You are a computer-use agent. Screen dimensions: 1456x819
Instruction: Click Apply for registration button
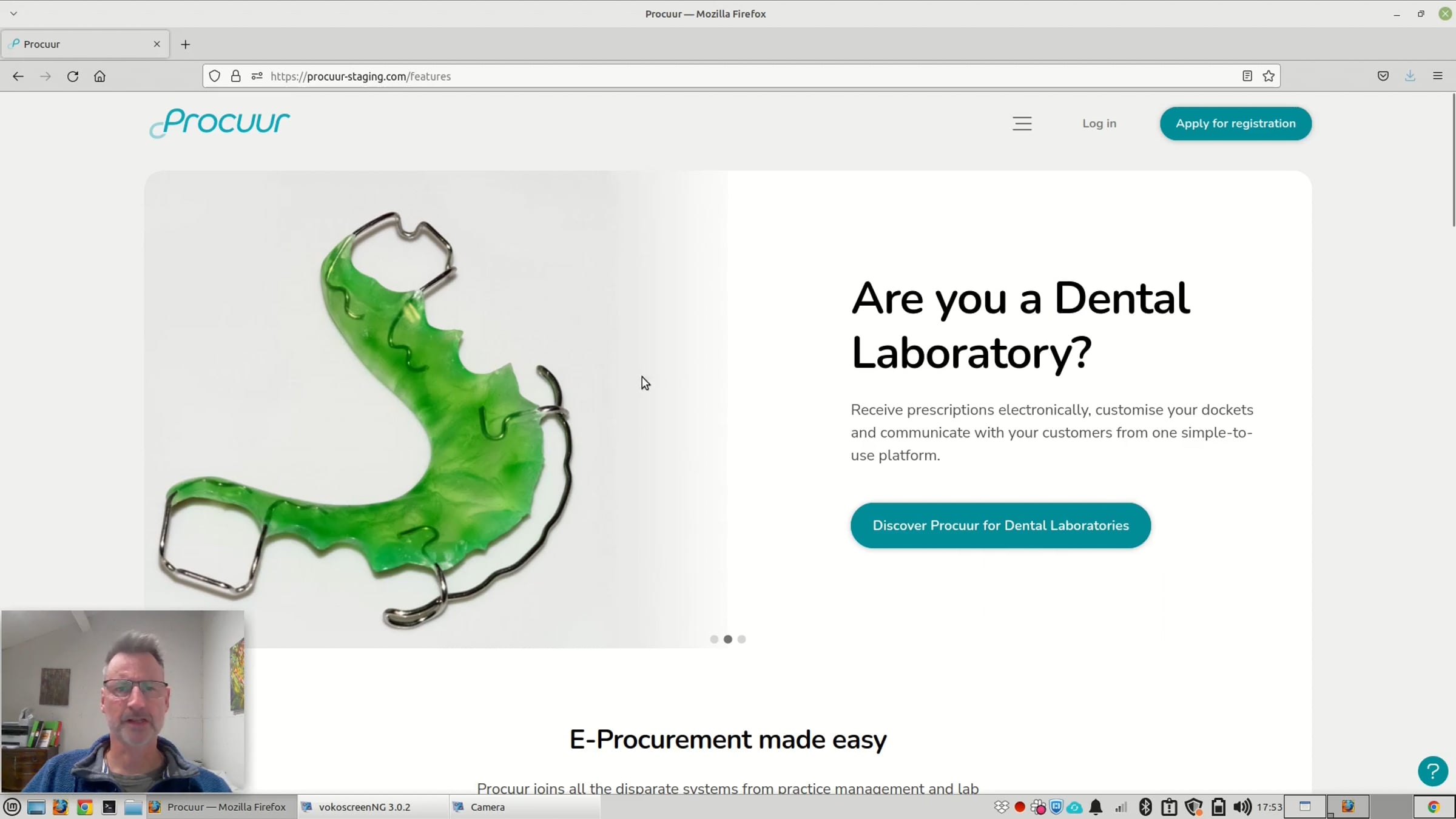pos(1235,124)
